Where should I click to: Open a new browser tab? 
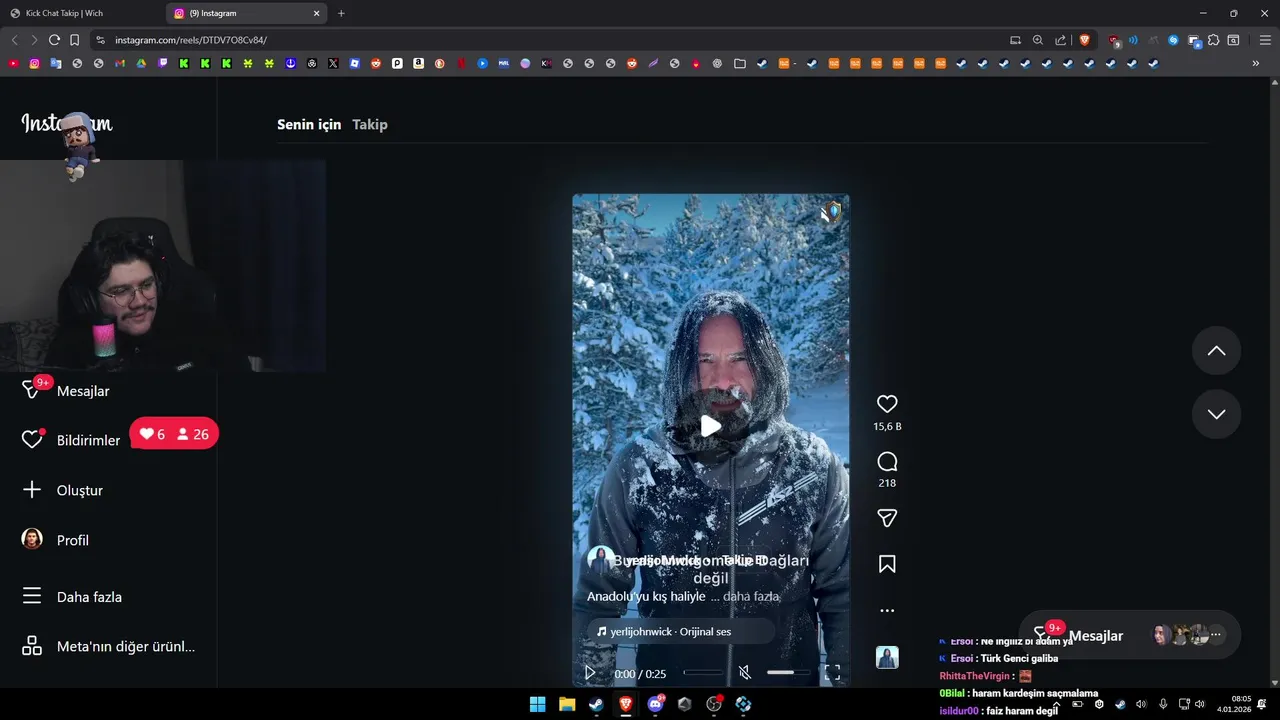tap(341, 13)
